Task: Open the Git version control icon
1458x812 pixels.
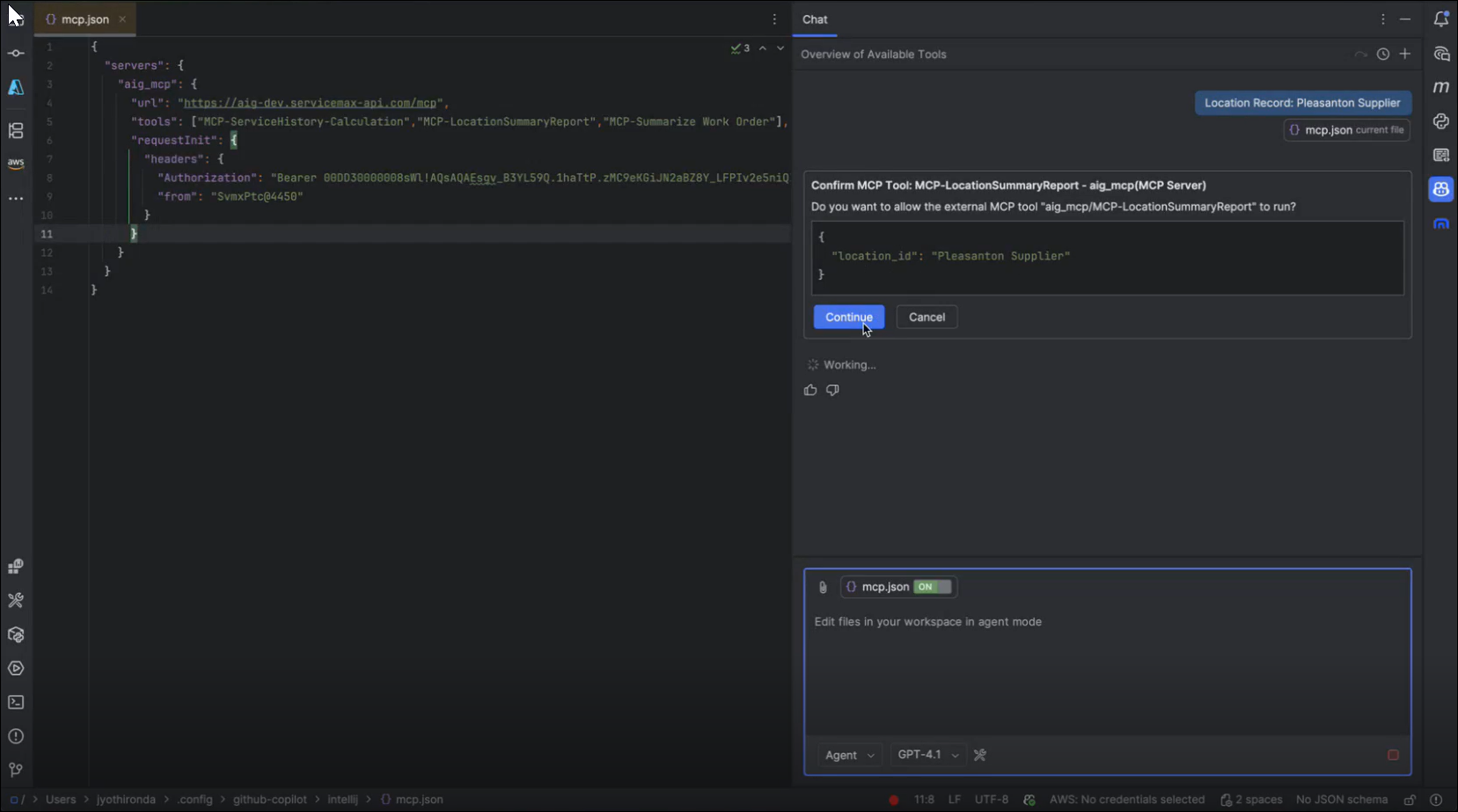Action: [x=16, y=770]
